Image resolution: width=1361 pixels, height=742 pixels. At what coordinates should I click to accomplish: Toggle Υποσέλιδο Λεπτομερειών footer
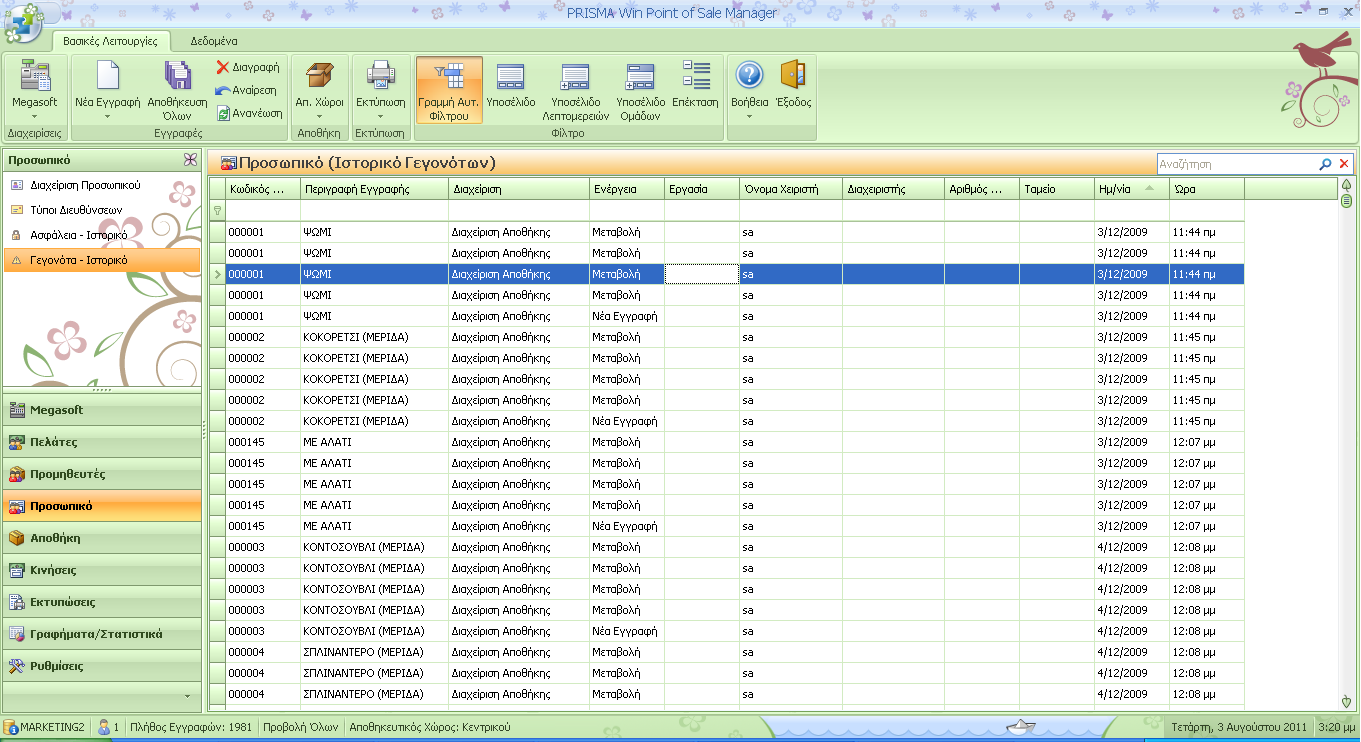point(575,89)
